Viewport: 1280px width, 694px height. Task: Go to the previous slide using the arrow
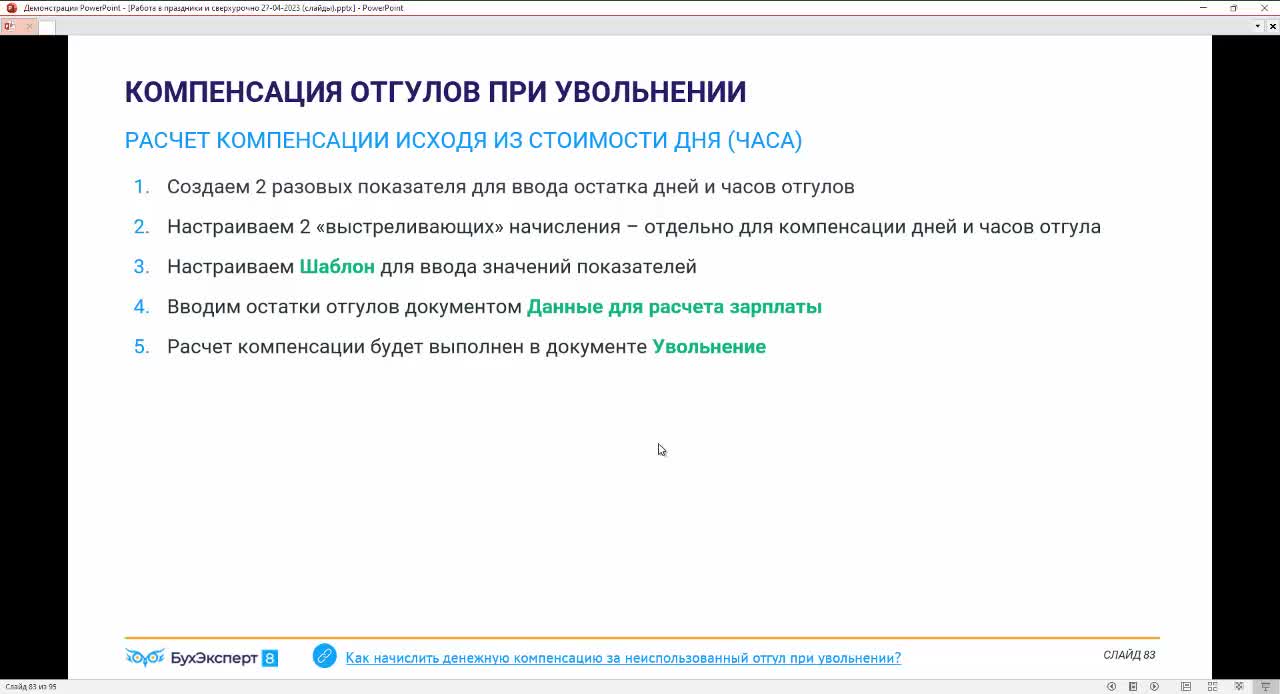tap(1111, 687)
